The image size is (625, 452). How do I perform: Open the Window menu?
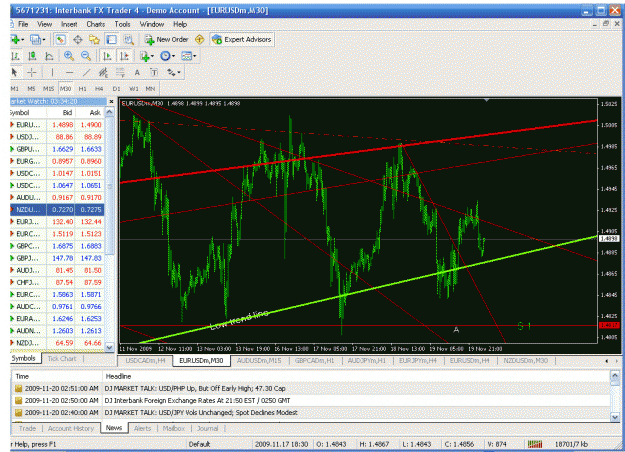pos(152,24)
